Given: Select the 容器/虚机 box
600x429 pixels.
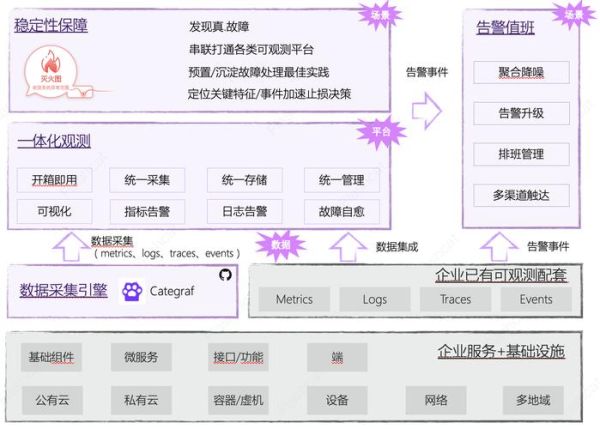Looking at the screenshot, I should (x=238, y=400).
